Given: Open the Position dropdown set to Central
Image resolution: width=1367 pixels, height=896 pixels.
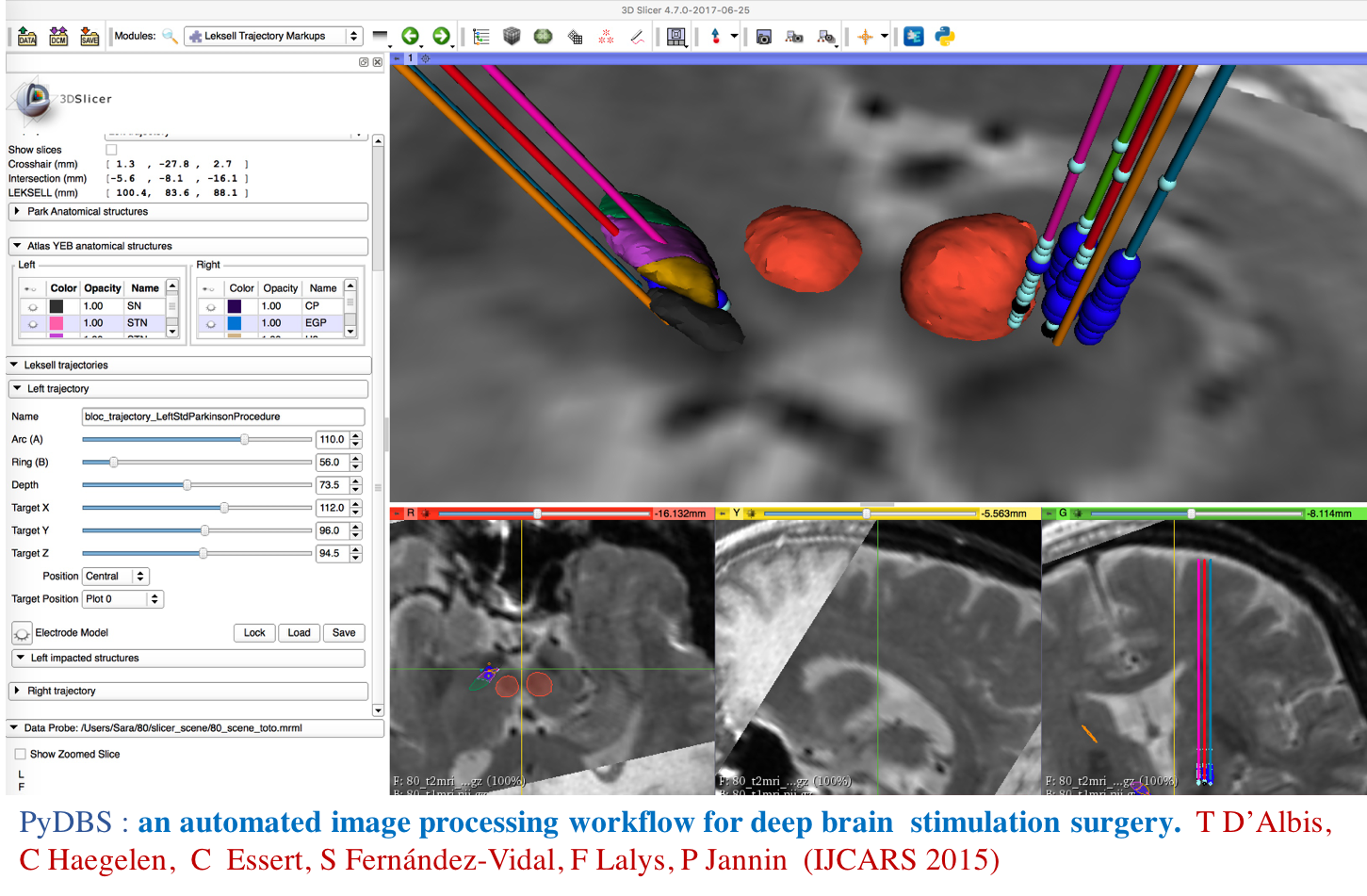Looking at the screenshot, I should pos(116,577).
